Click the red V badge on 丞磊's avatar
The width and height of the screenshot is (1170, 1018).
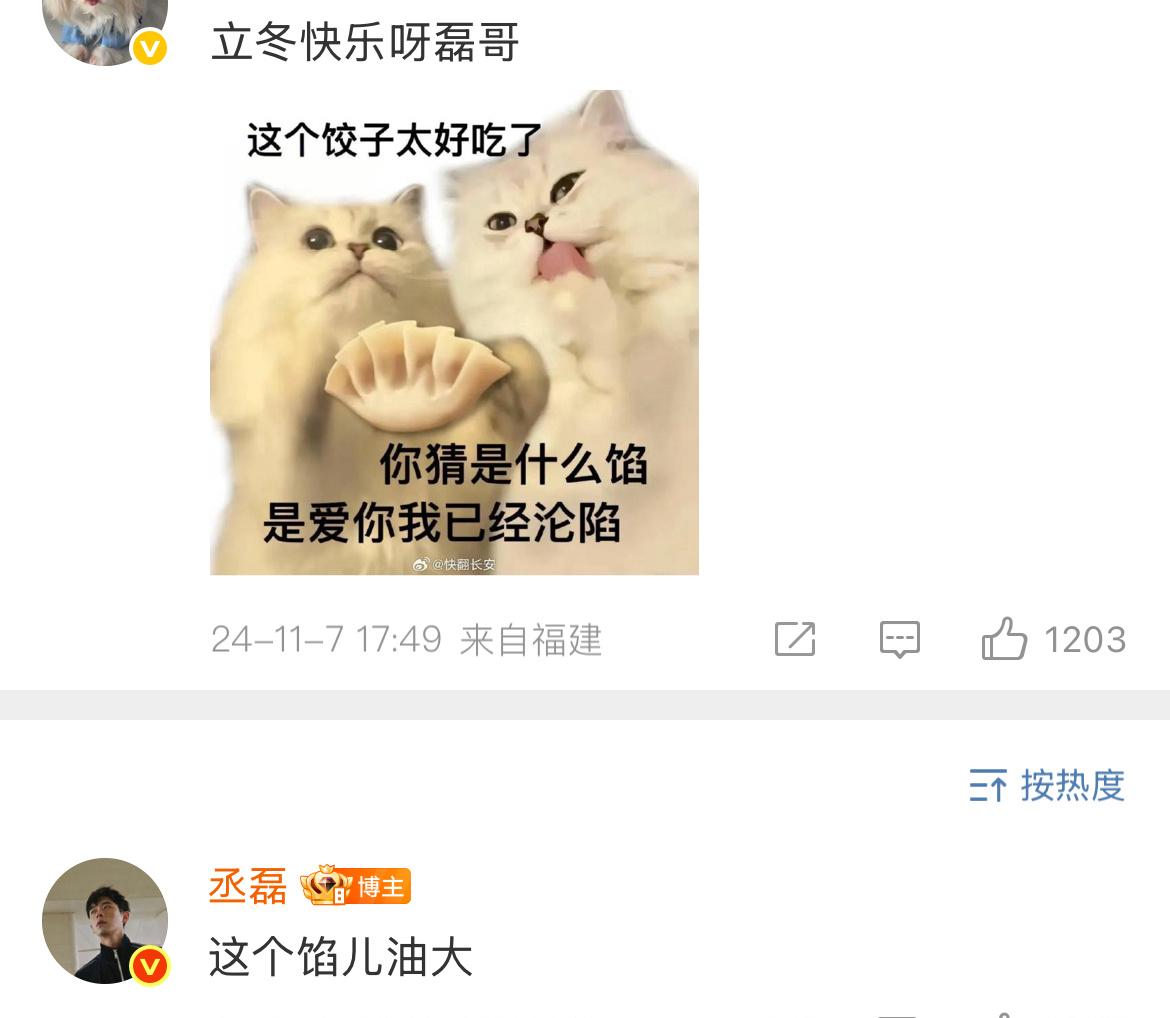pyautogui.click(x=150, y=967)
